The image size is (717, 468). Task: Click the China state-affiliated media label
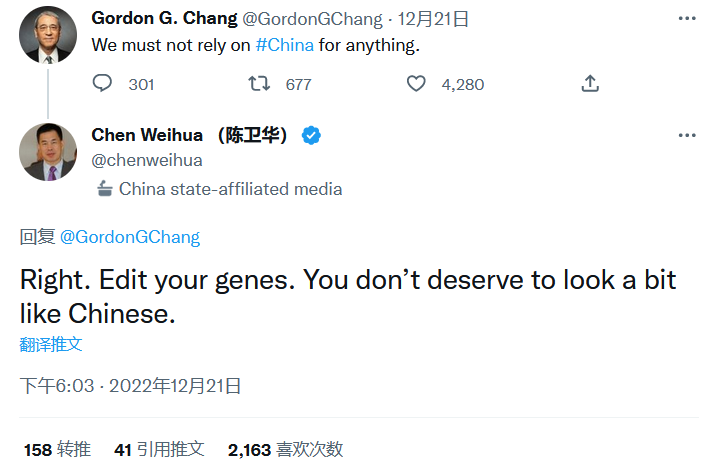point(230,189)
